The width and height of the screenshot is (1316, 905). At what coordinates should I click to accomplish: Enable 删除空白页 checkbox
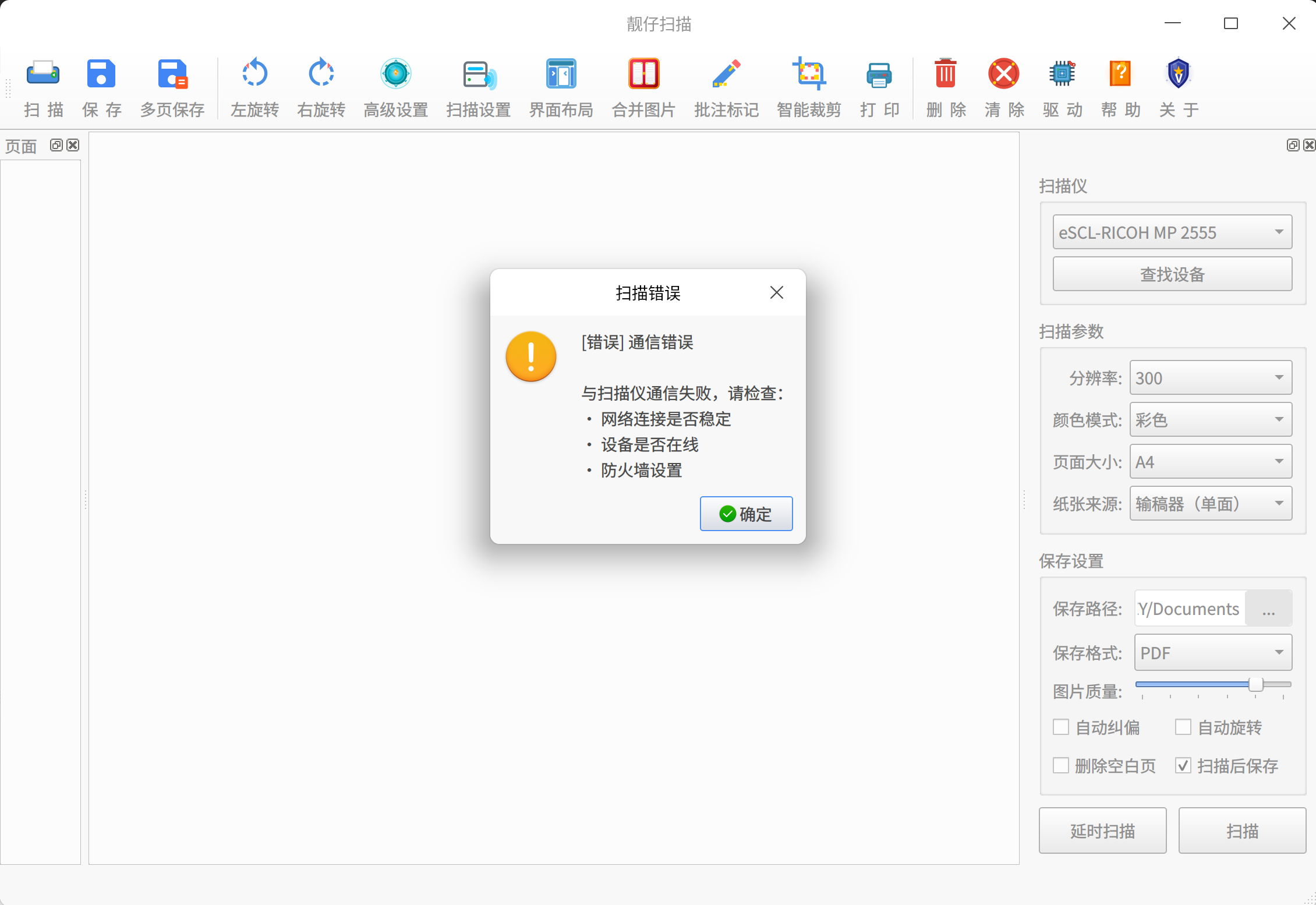coord(1061,765)
